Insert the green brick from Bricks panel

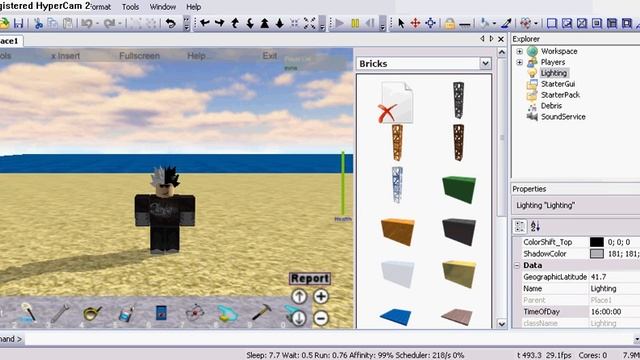459,189
